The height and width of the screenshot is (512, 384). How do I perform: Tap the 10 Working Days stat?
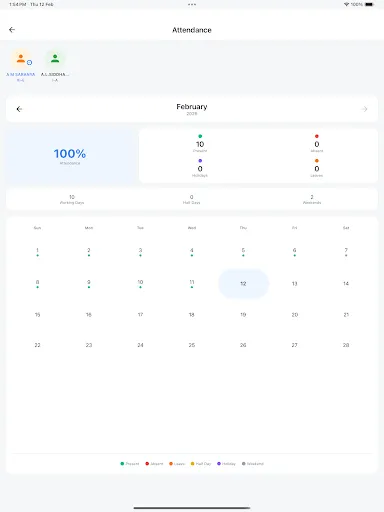tap(72, 199)
